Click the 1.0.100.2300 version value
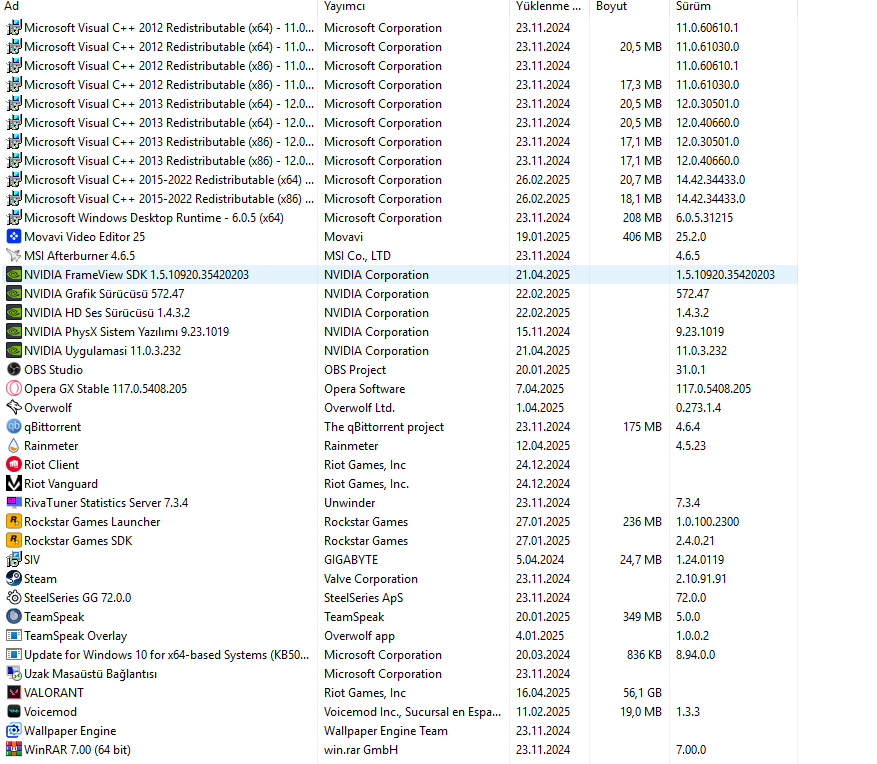 708,522
